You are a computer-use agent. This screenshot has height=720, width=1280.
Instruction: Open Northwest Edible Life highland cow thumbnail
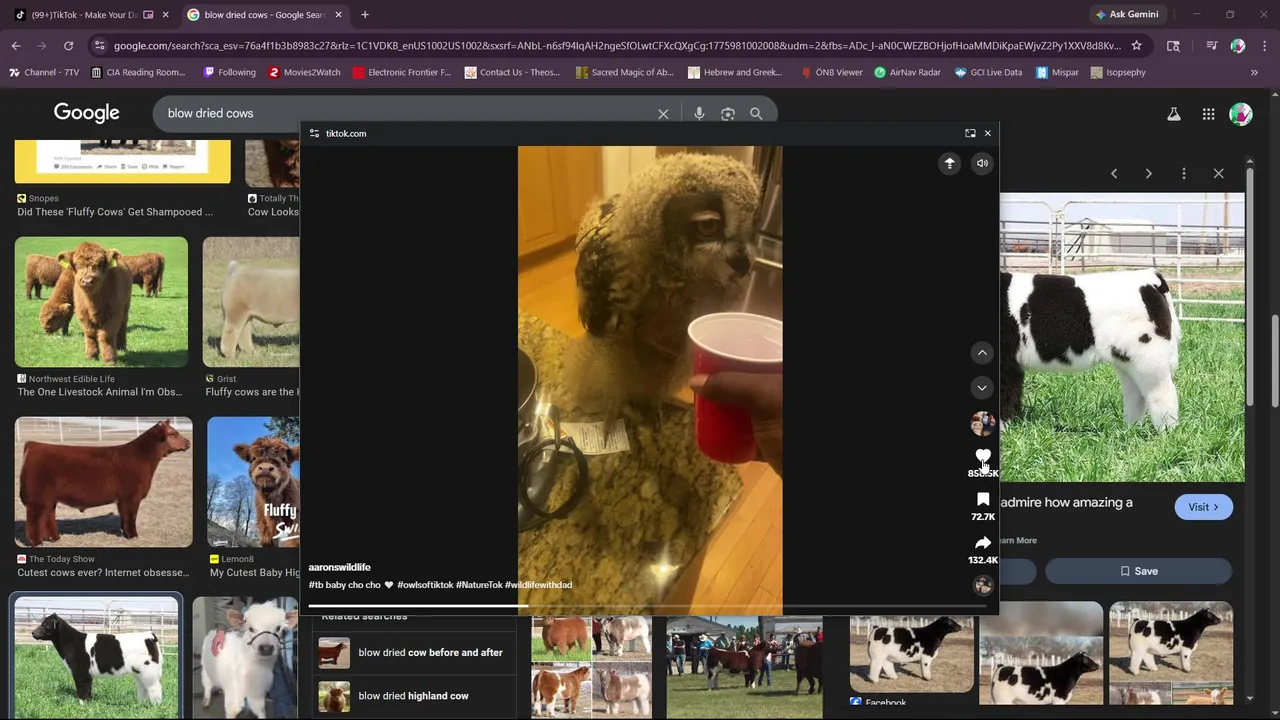(x=101, y=302)
